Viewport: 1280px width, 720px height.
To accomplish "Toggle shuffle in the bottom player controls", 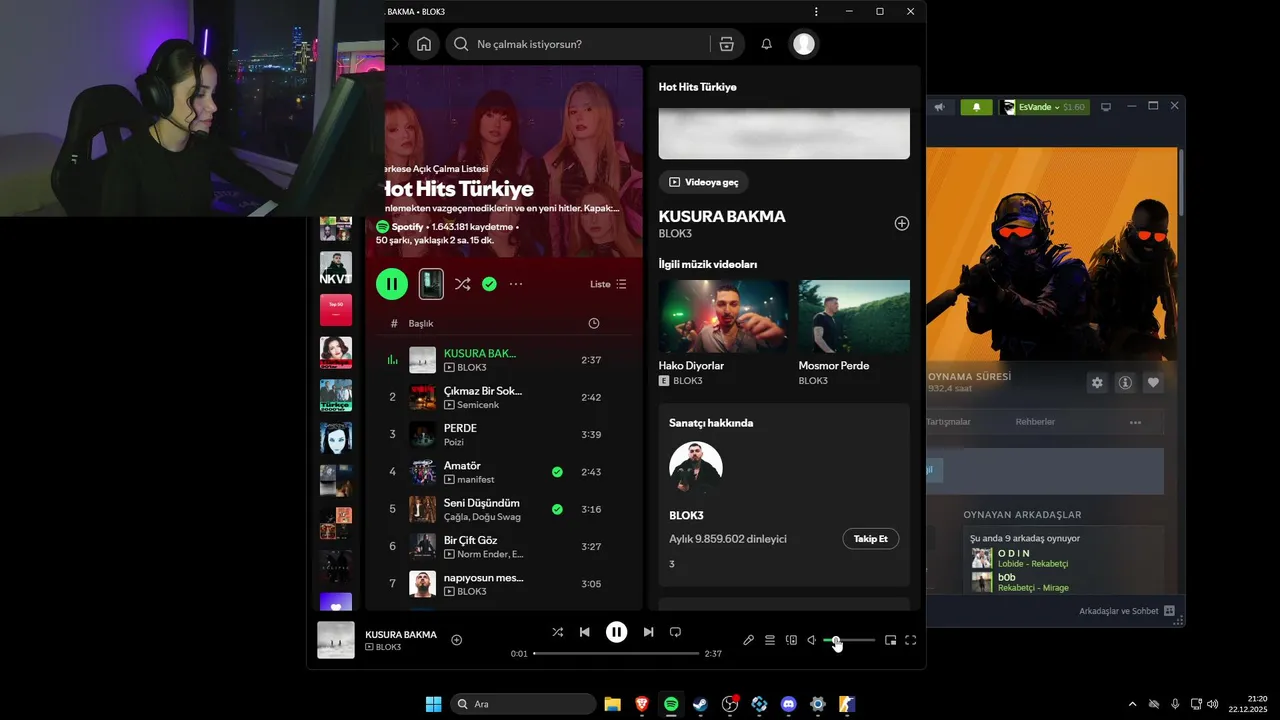I will click(558, 632).
